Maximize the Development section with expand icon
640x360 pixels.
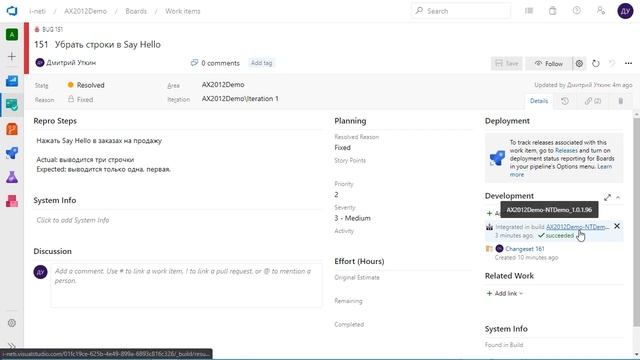(607, 197)
